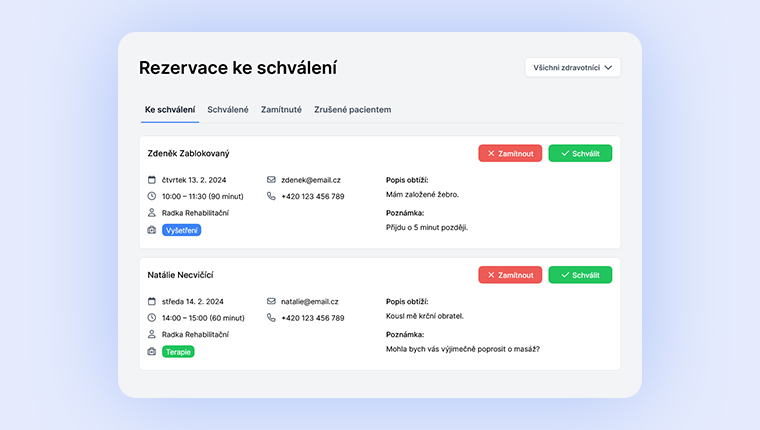Show the Zrušené pacientem tab
Image resolution: width=760 pixels, height=430 pixels.
click(x=352, y=109)
